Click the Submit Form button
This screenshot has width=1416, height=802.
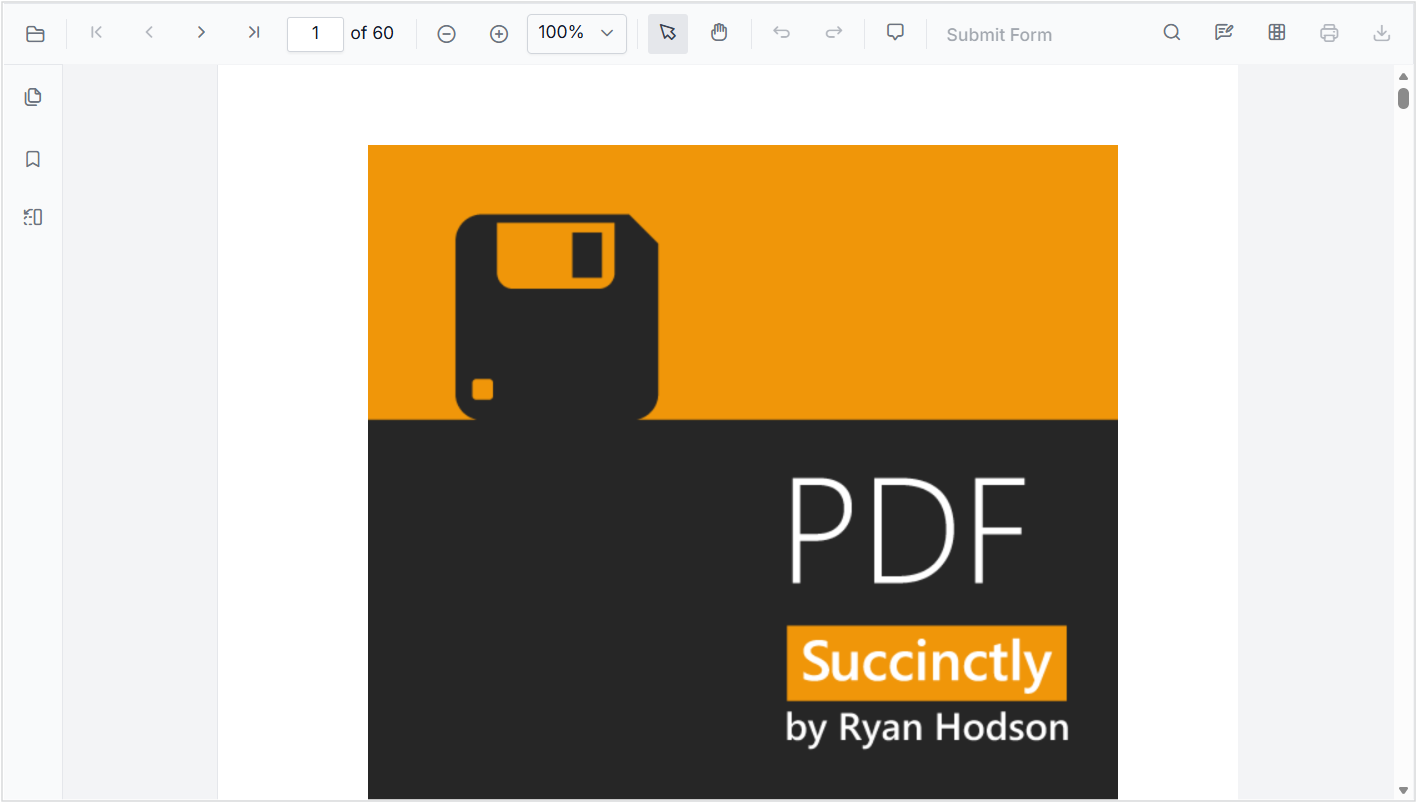click(x=999, y=34)
